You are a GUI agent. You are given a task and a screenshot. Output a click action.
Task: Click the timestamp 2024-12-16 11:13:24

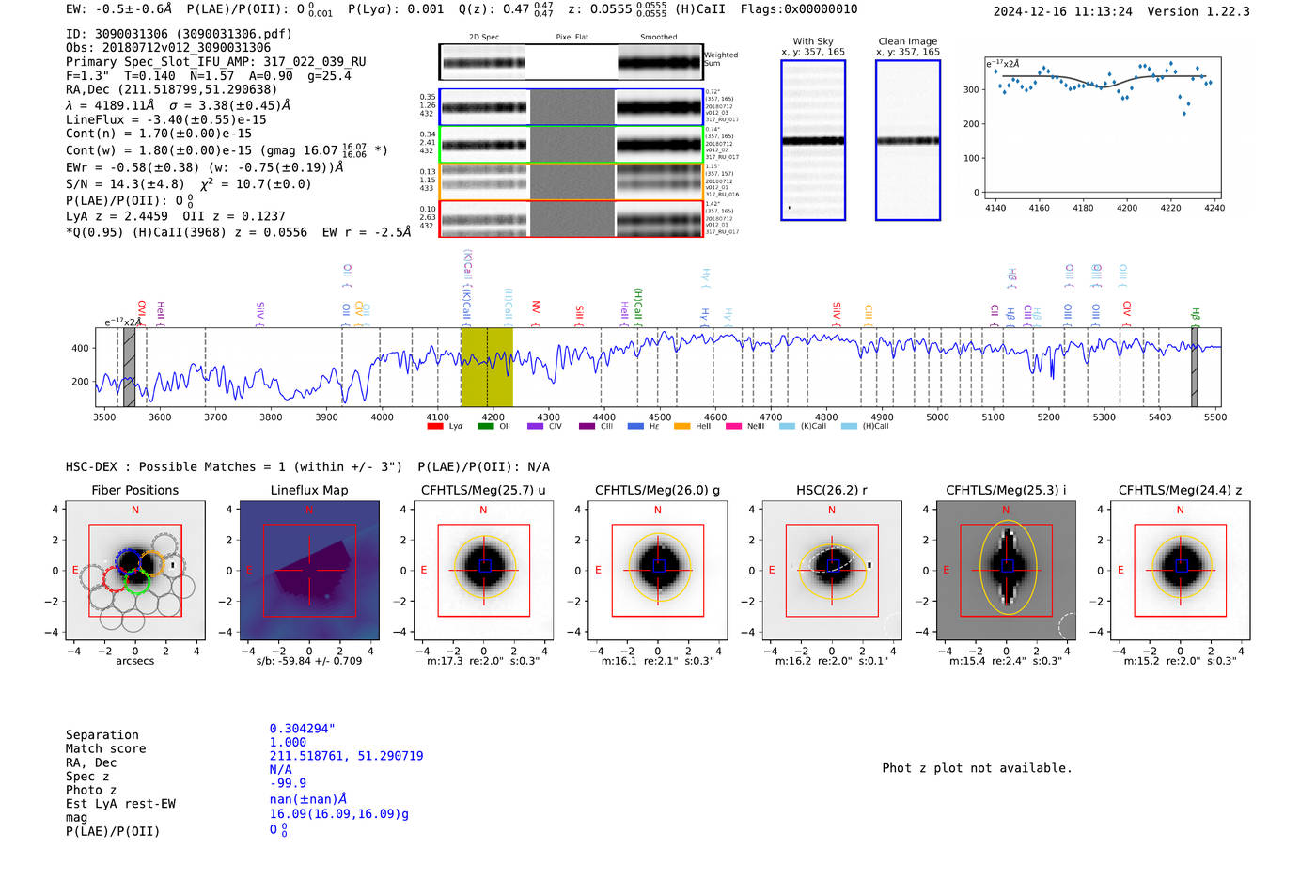1063,11
